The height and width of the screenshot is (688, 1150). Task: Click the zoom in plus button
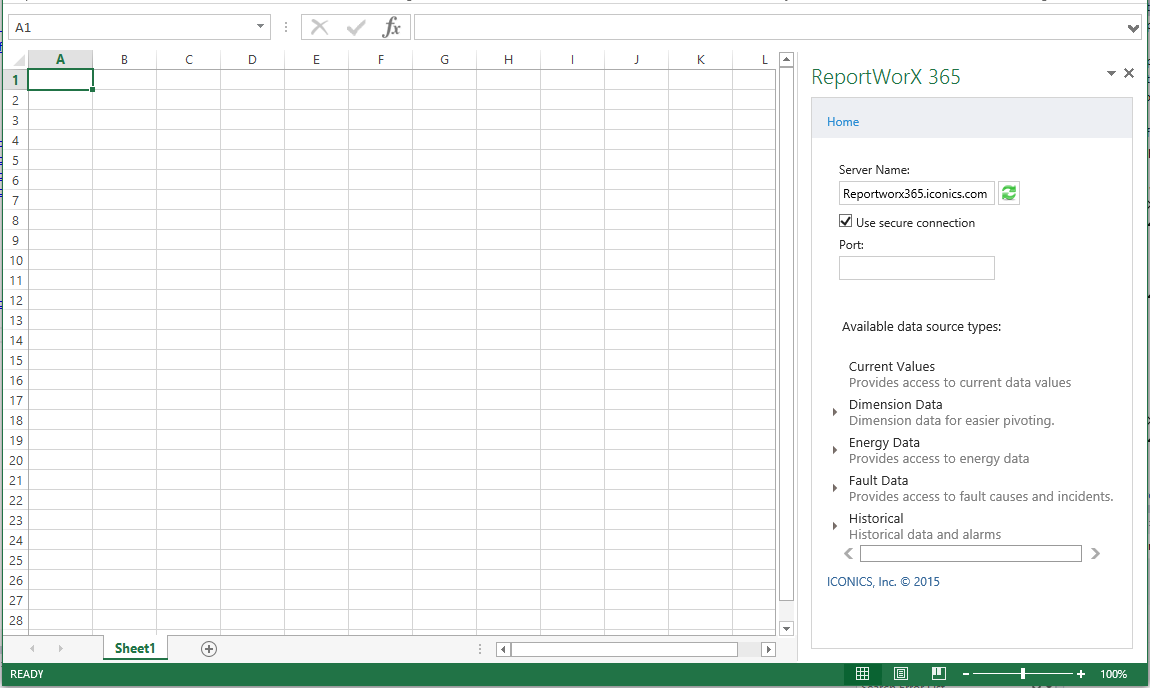pos(1080,674)
